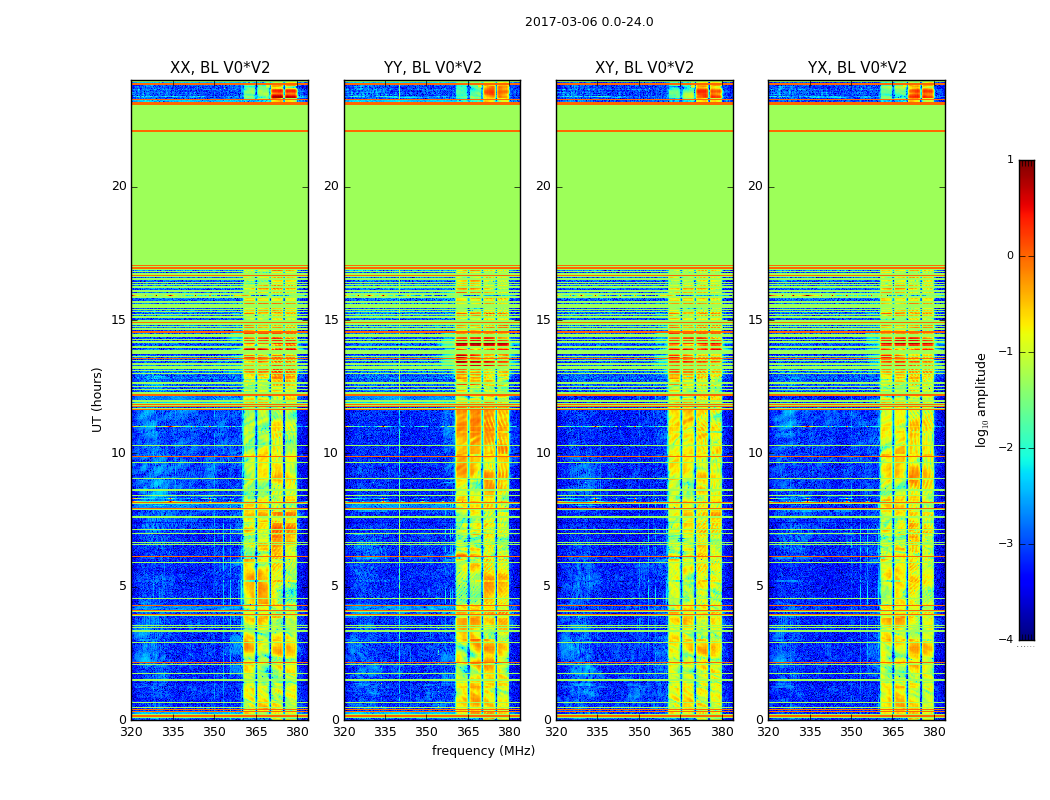Screen dimensions: 1050x800
Task: Click the 10 y-axis tick beside the XX panel
Action: (119, 453)
